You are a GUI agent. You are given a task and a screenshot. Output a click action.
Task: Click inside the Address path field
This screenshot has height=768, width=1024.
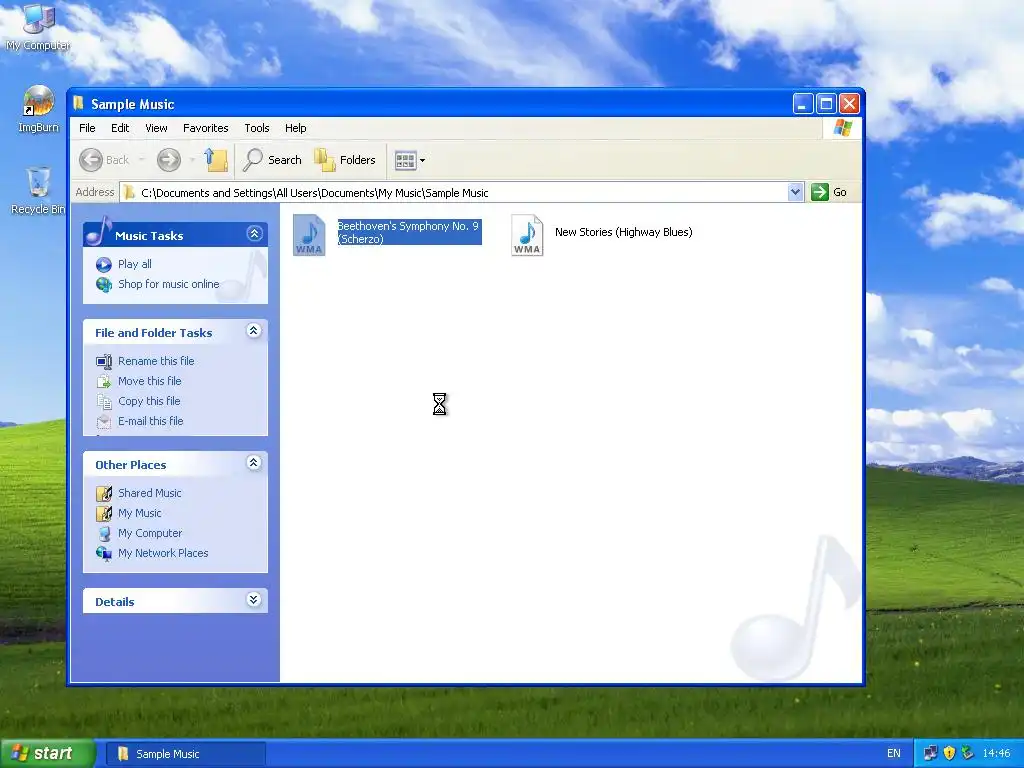pyautogui.click(x=453, y=193)
